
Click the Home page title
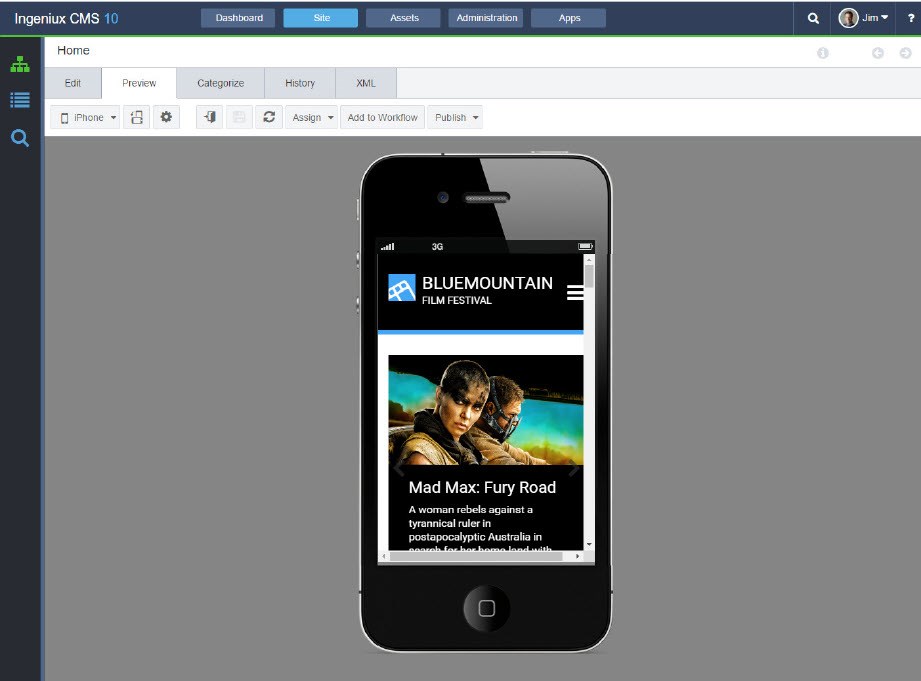[x=73, y=51]
